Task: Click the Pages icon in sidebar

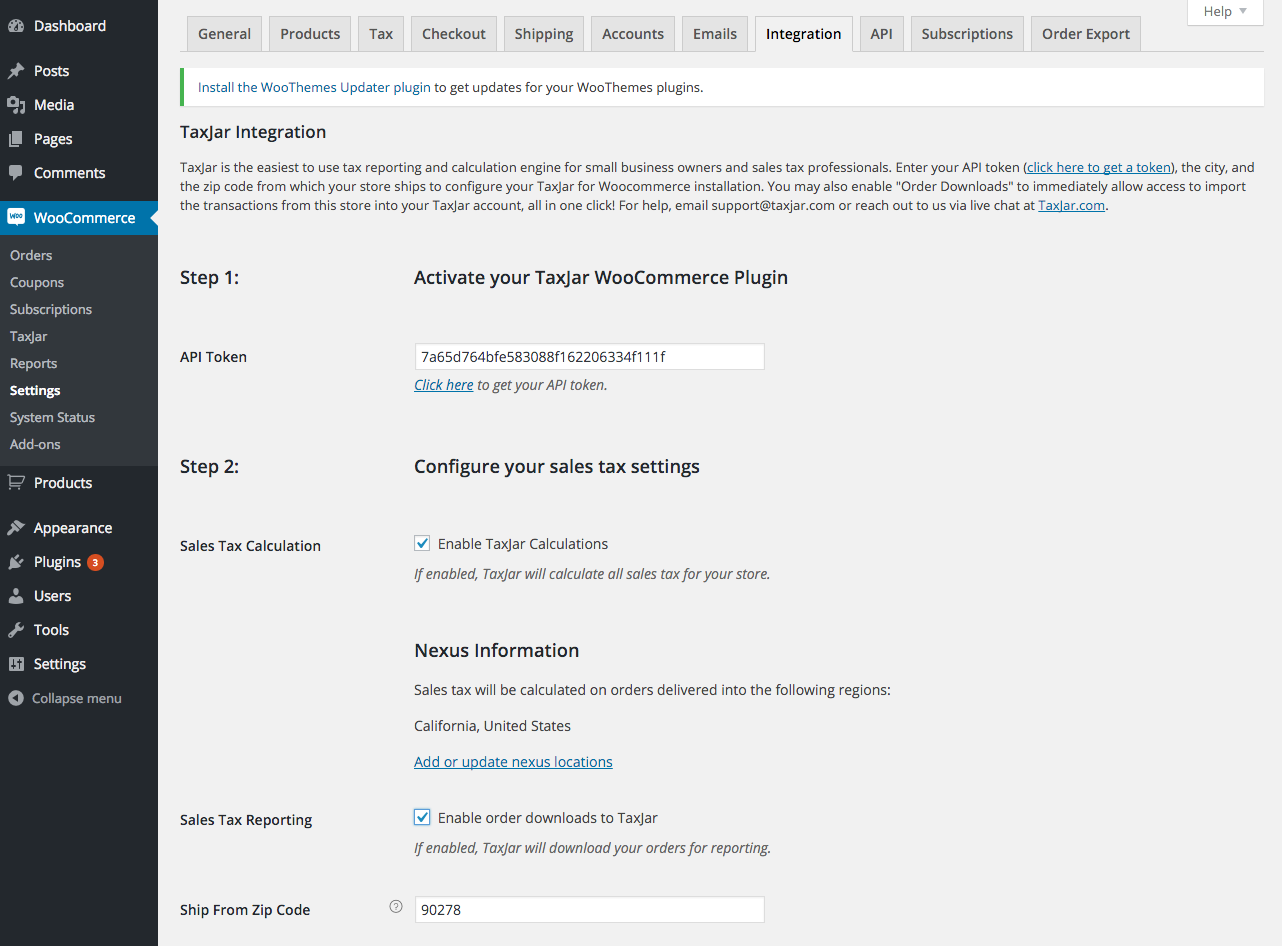Action: tap(16, 139)
